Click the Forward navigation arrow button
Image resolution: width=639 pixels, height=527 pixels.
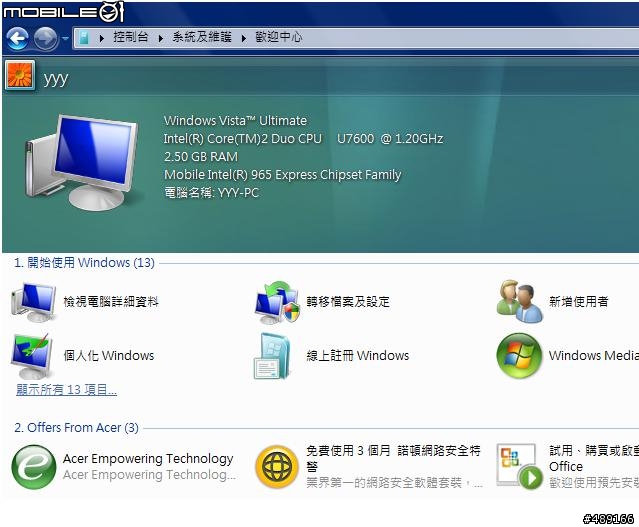click(x=45, y=38)
